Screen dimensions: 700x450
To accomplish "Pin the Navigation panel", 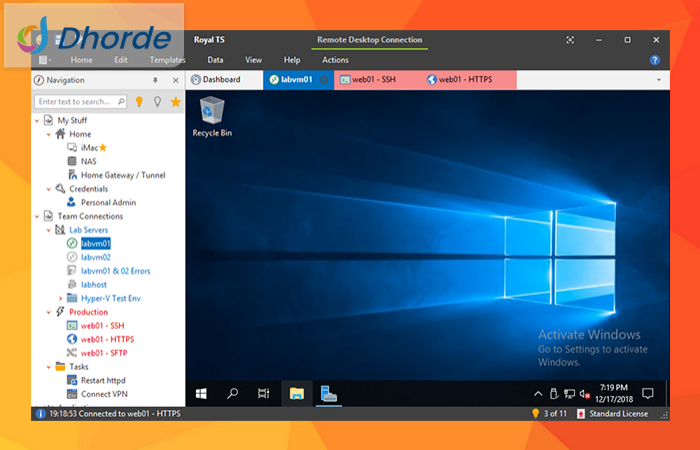I will click(155, 80).
